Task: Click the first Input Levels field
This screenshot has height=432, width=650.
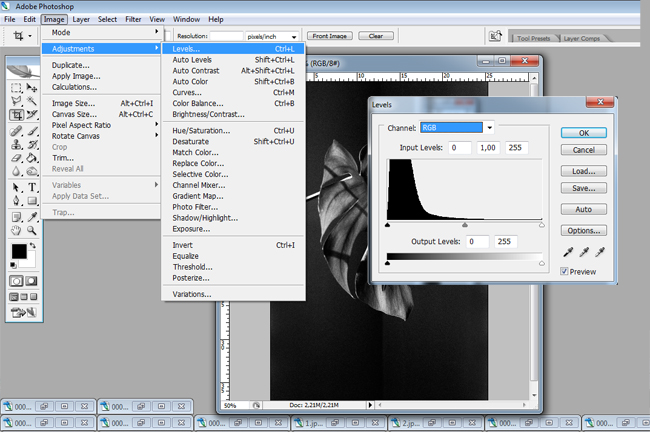Action: pyautogui.click(x=460, y=148)
